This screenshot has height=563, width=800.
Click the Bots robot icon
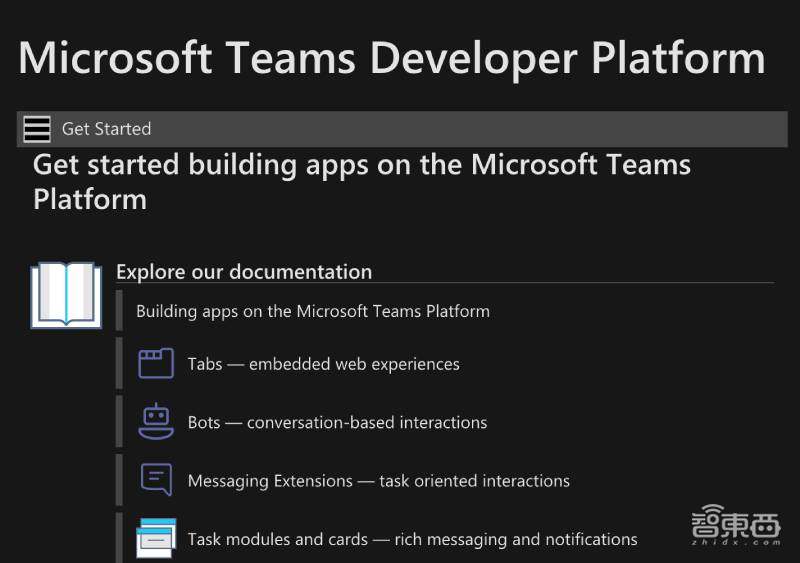(x=156, y=422)
